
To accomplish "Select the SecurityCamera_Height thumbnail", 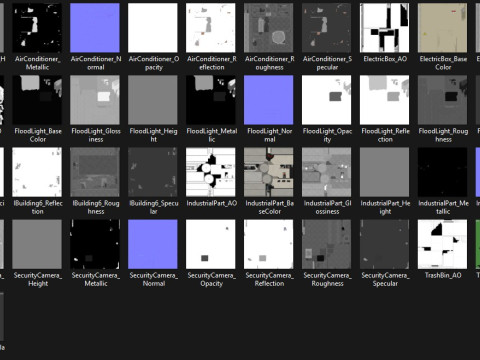I will 37,244.
